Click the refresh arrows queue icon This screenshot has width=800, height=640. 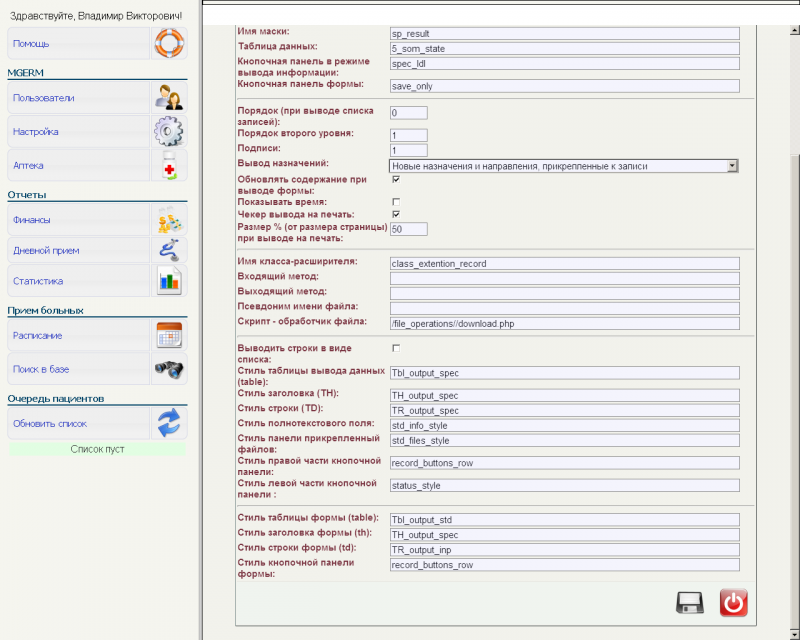click(169, 423)
